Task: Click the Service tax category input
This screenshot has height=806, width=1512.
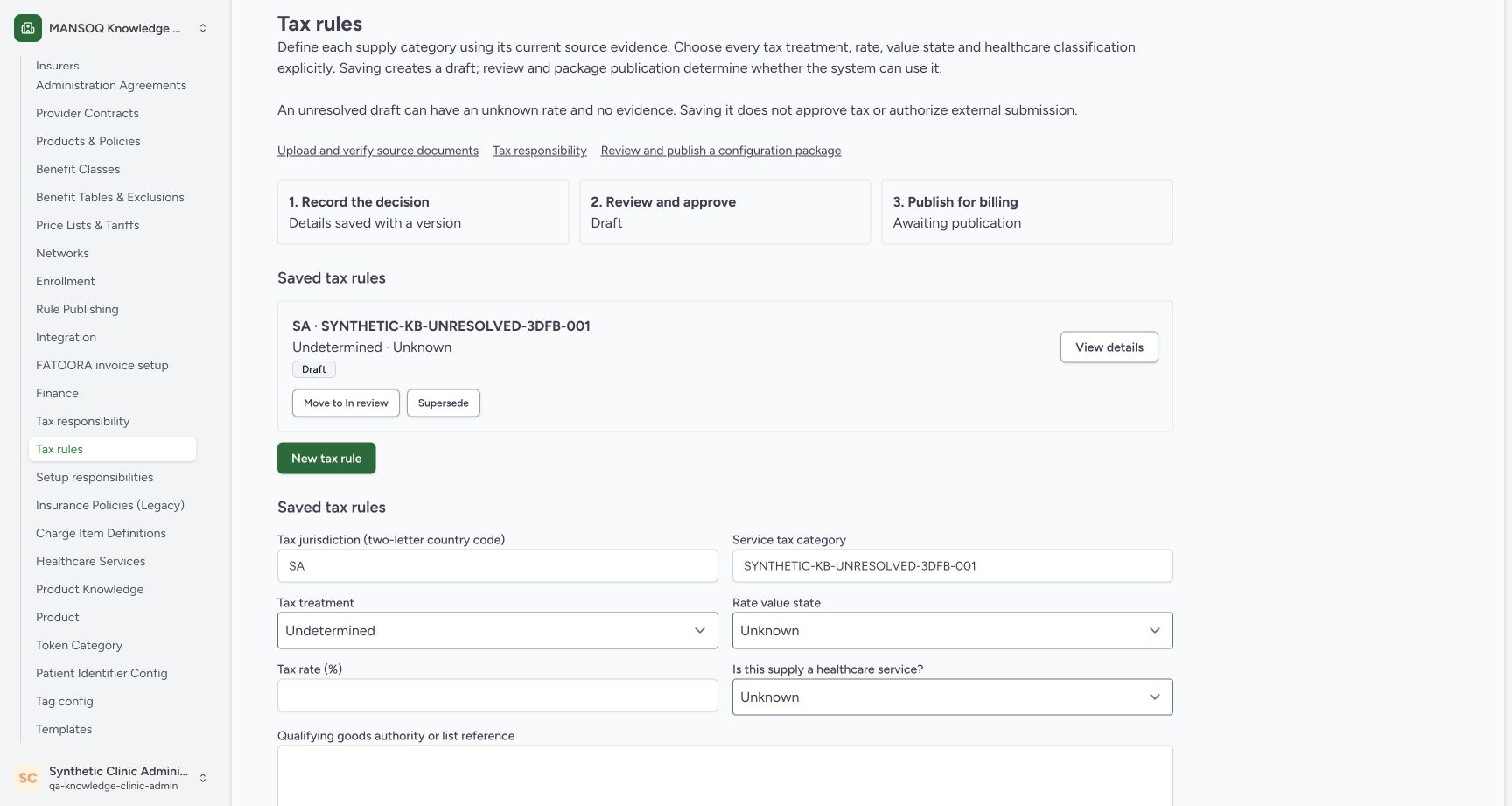Action: click(x=952, y=565)
